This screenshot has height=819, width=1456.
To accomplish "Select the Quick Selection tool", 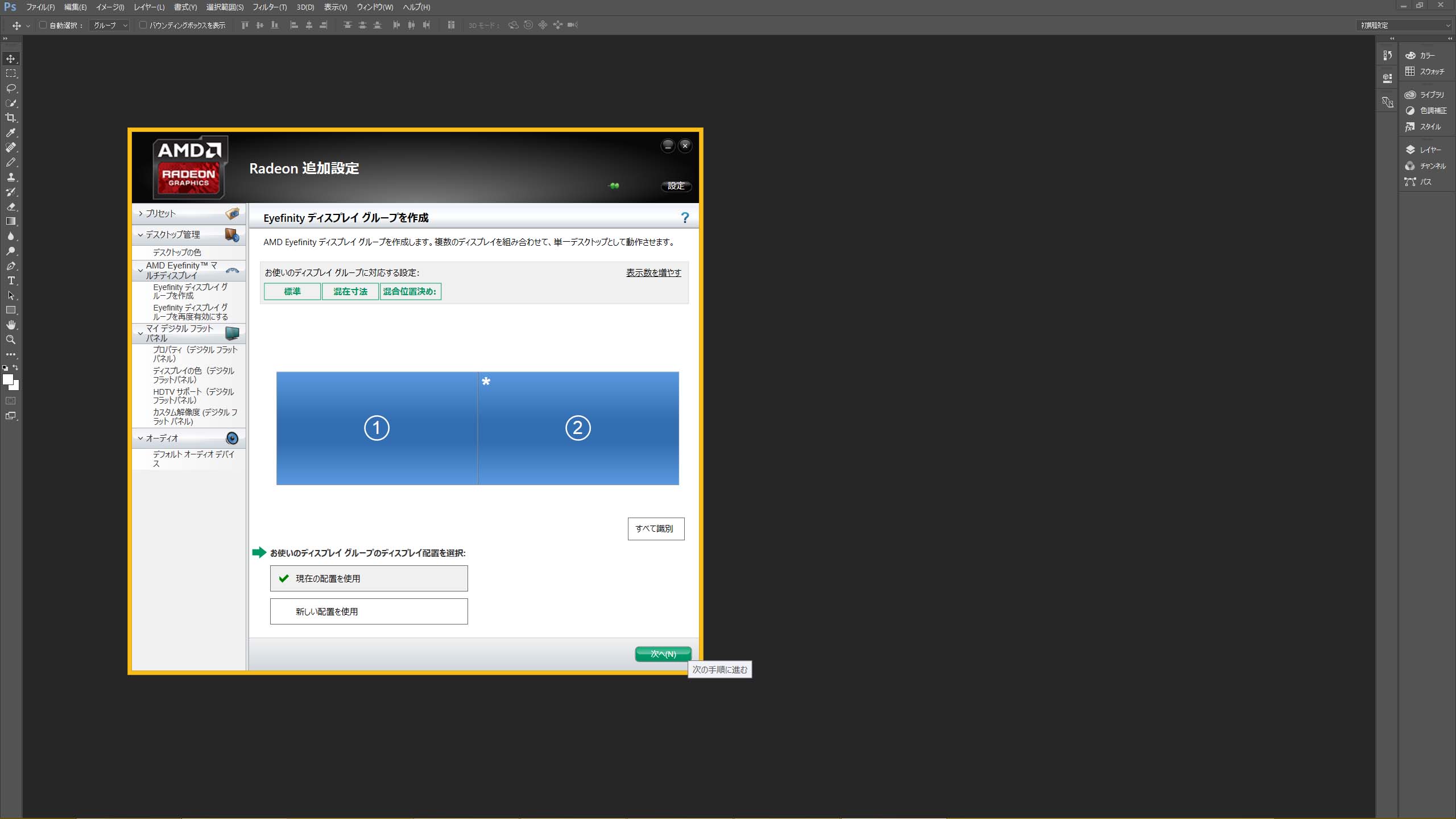I will (11, 103).
